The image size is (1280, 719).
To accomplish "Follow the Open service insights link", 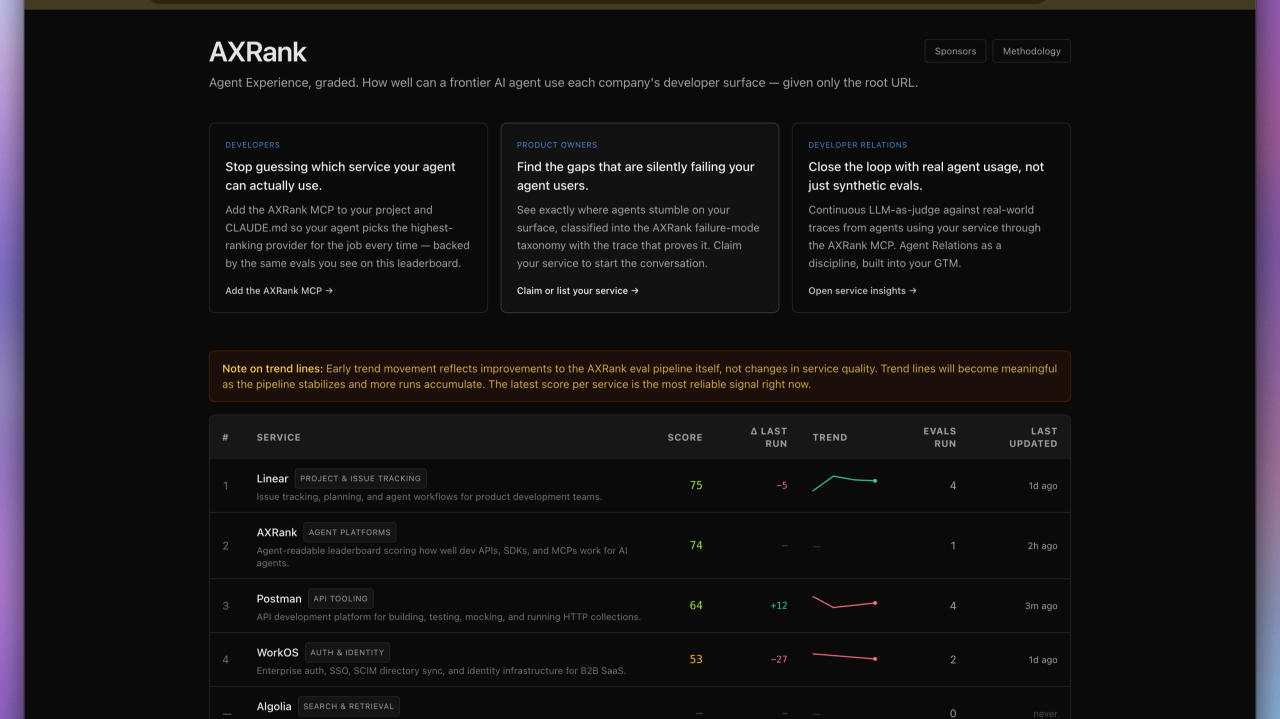I will pos(862,291).
